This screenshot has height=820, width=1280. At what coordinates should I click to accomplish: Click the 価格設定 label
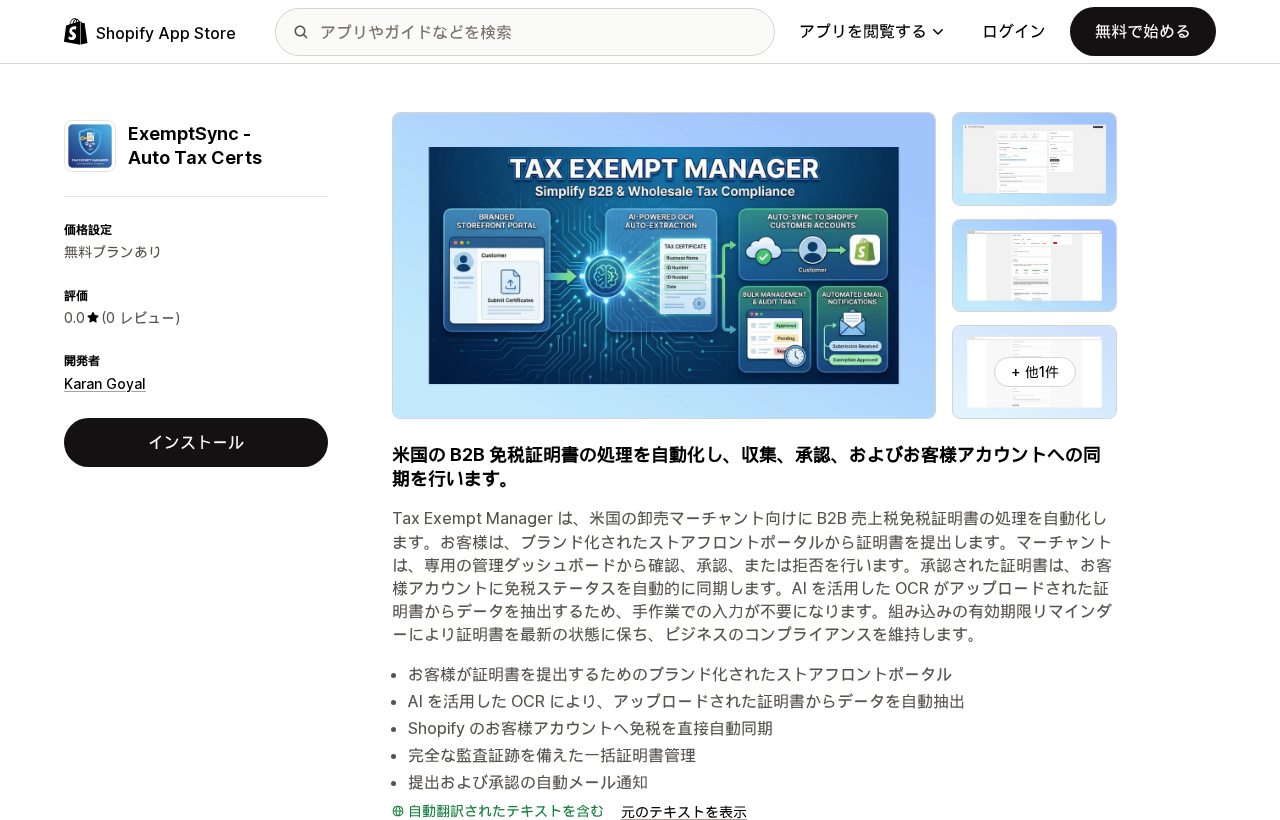88,230
